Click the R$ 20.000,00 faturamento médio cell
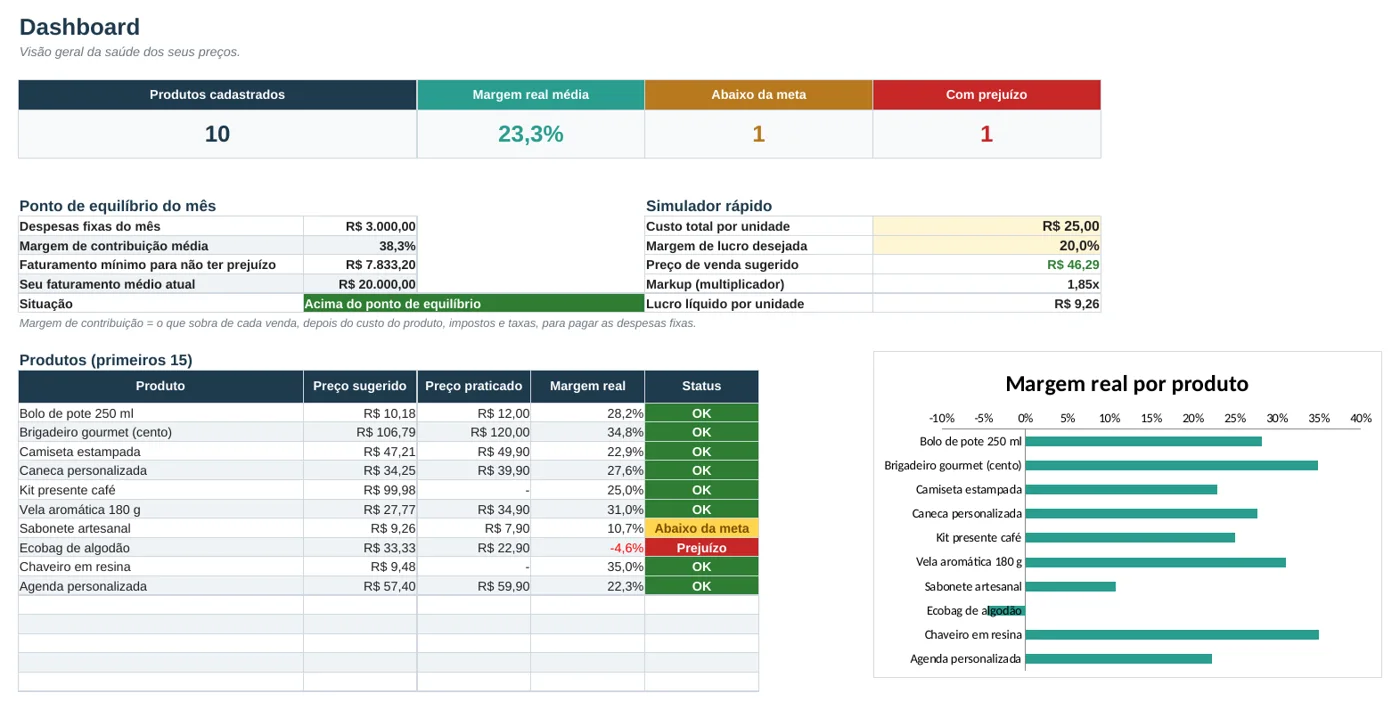Screen dimensions: 1400x710 (360, 284)
